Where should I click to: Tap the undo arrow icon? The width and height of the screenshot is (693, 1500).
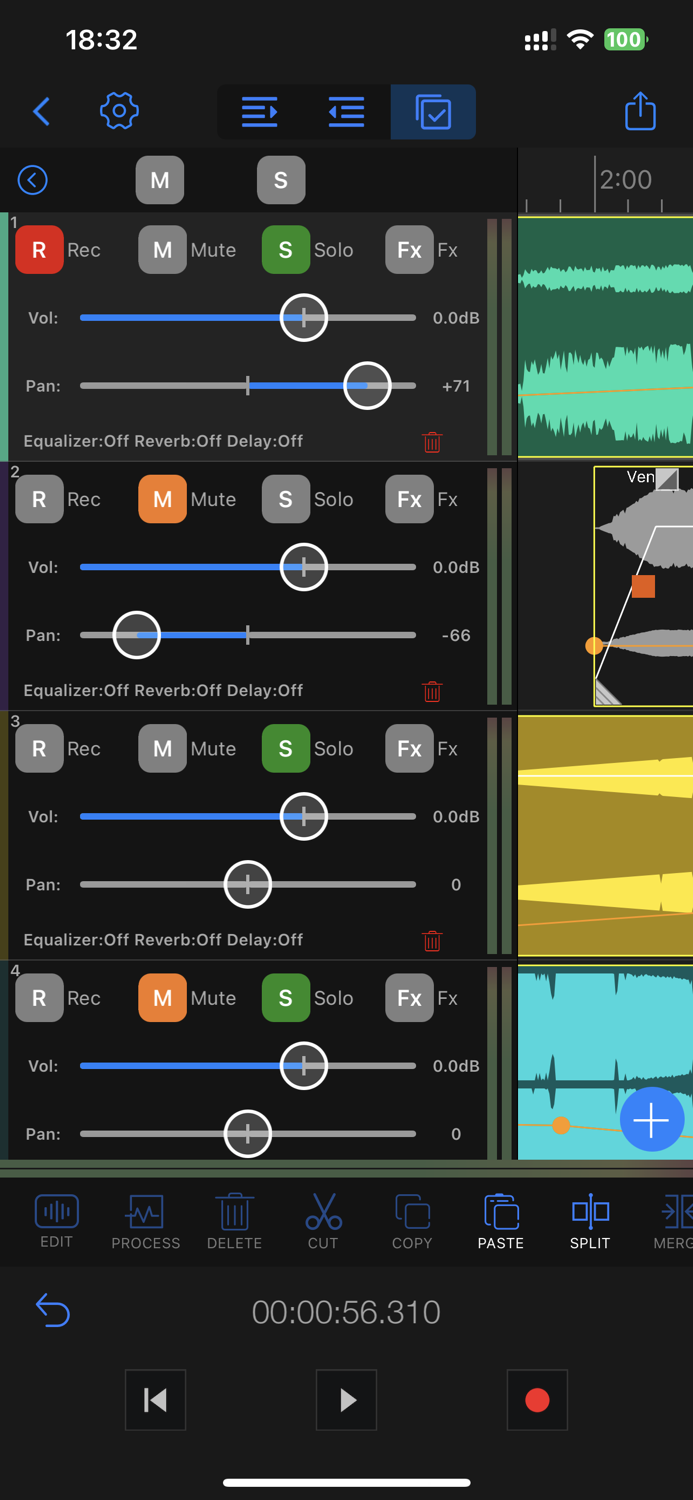[52, 1310]
